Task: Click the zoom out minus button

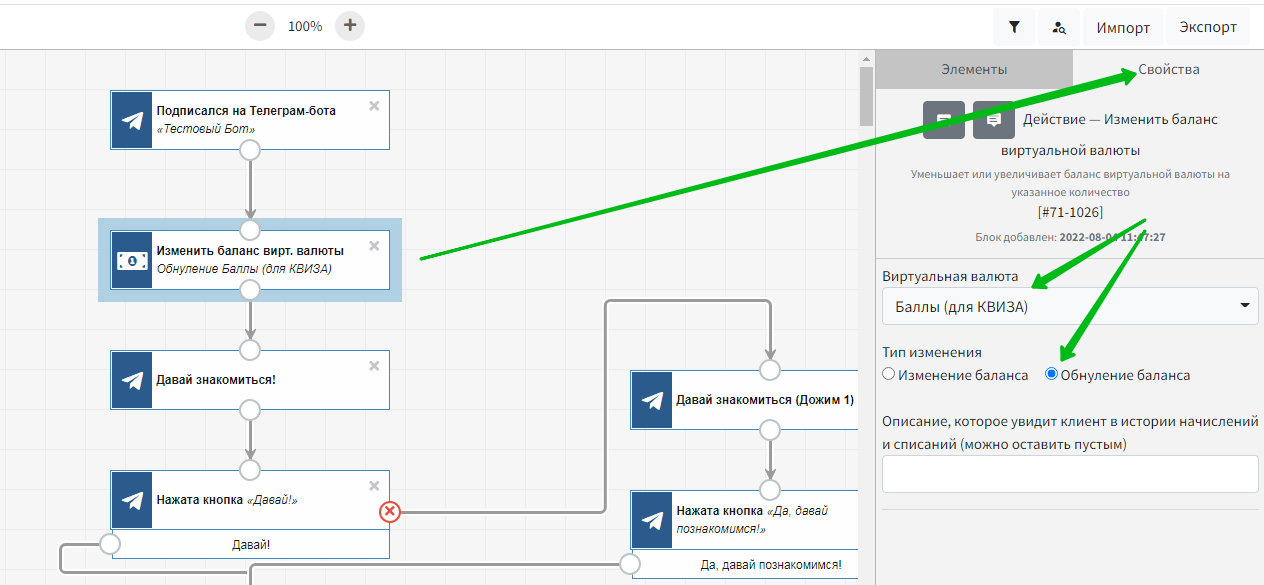Action: 260,26
